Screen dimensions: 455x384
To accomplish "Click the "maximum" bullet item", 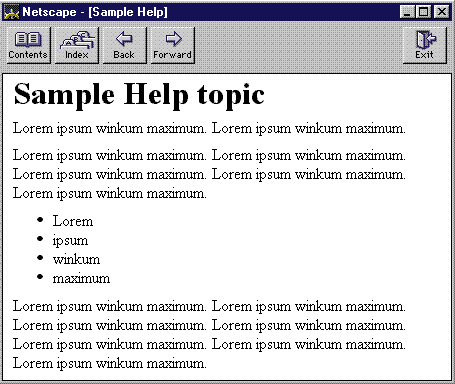I will (x=81, y=278).
